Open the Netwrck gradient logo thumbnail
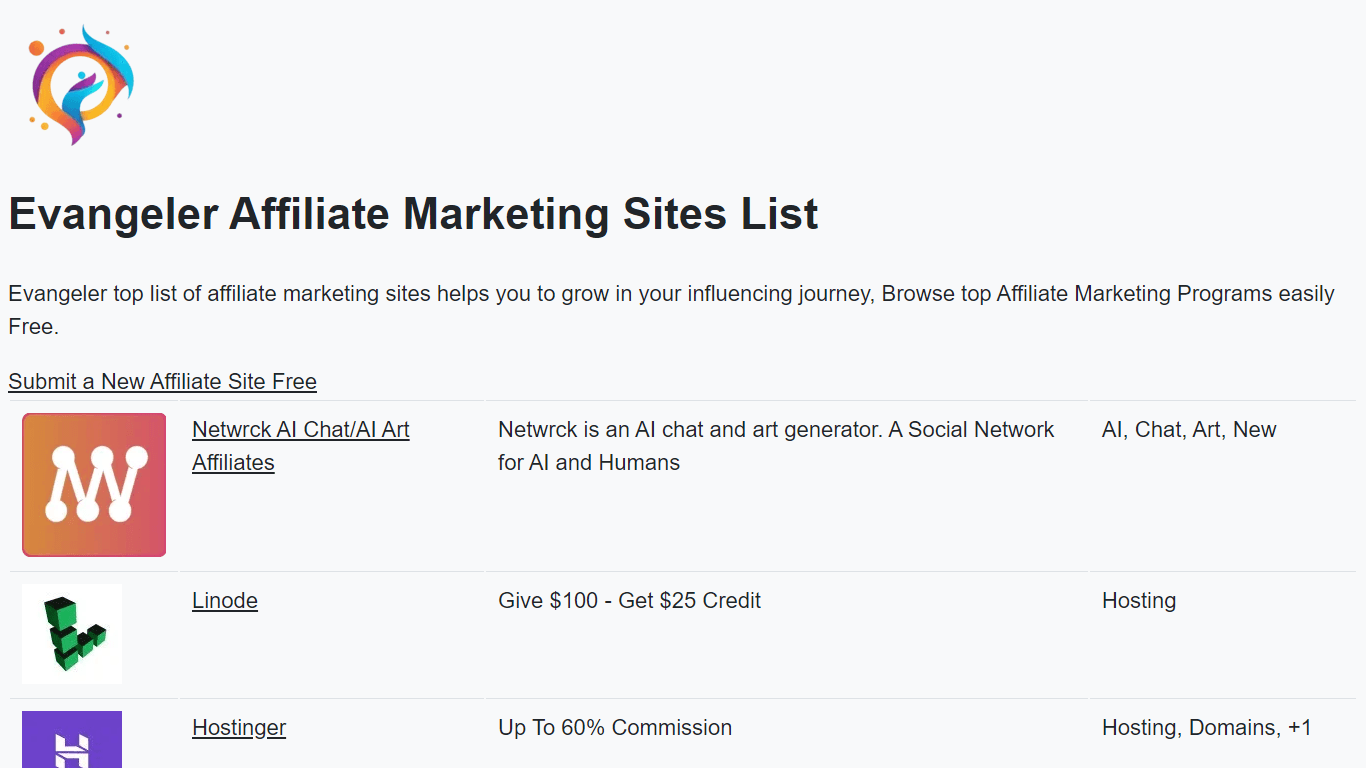The height and width of the screenshot is (768, 1366). click(x=94, y=485)
